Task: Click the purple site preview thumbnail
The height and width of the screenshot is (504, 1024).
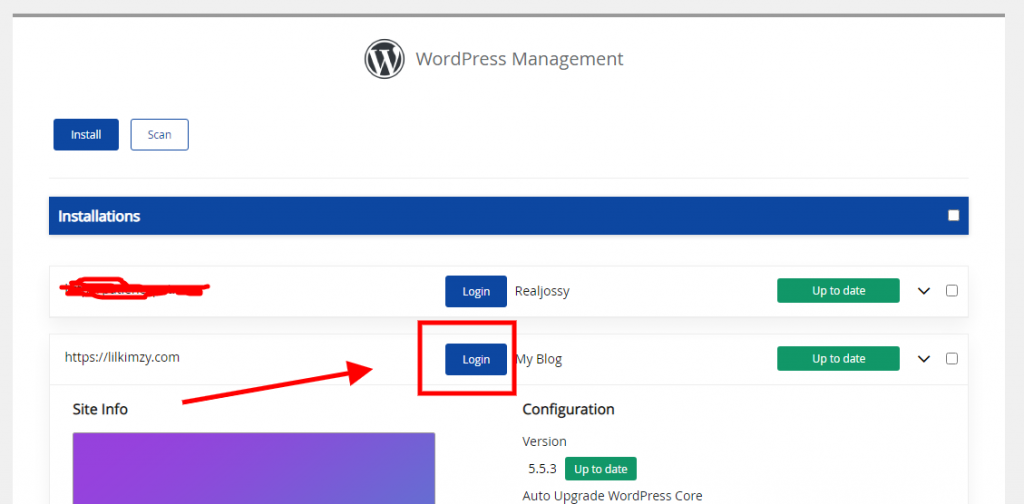Action: click(253, 468)
